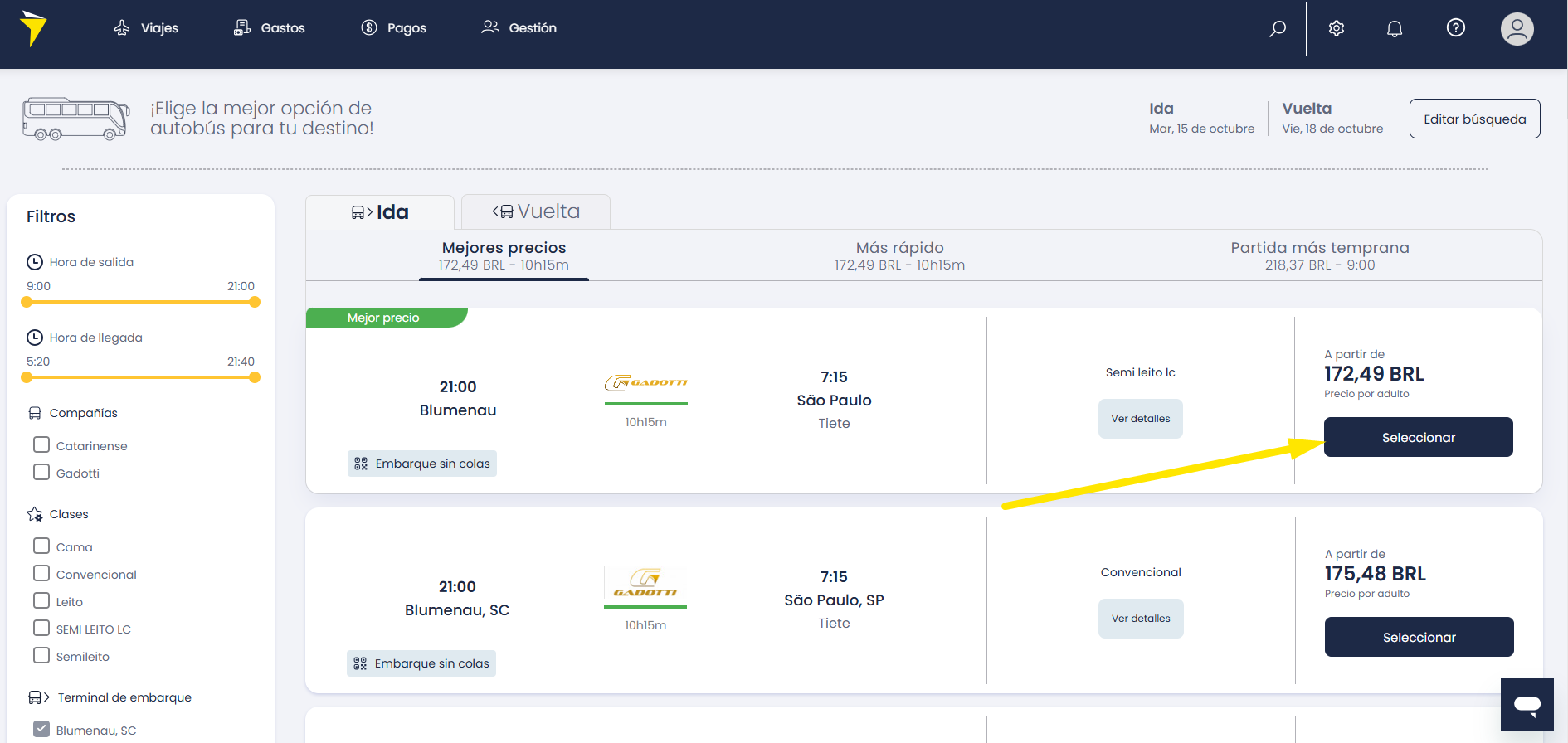Check the Cama class filter
Screen dimensions: 1568x743
click(41, 546)
